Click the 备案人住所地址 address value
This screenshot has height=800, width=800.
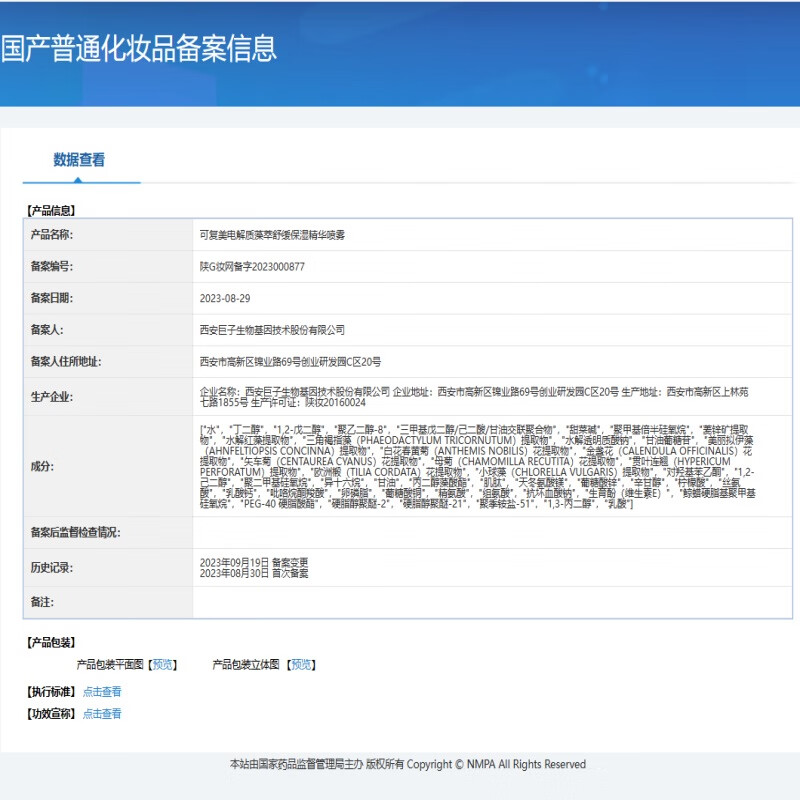(x=290, y=362)
